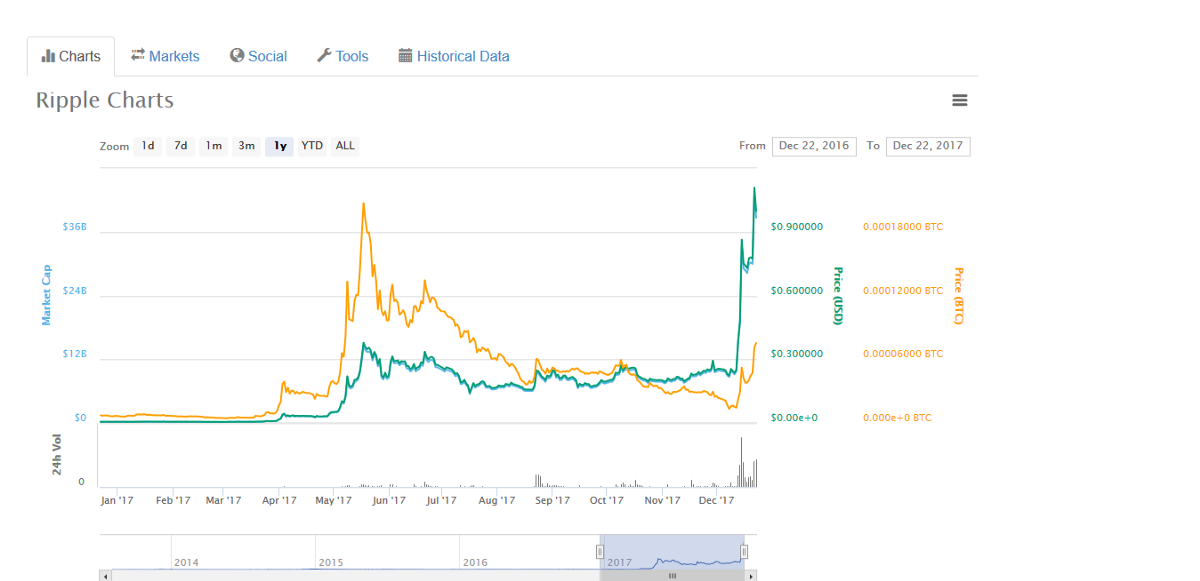Click the $0.600000 price axis label
This screenshot has height=581, width=1200.
point(797,291)
